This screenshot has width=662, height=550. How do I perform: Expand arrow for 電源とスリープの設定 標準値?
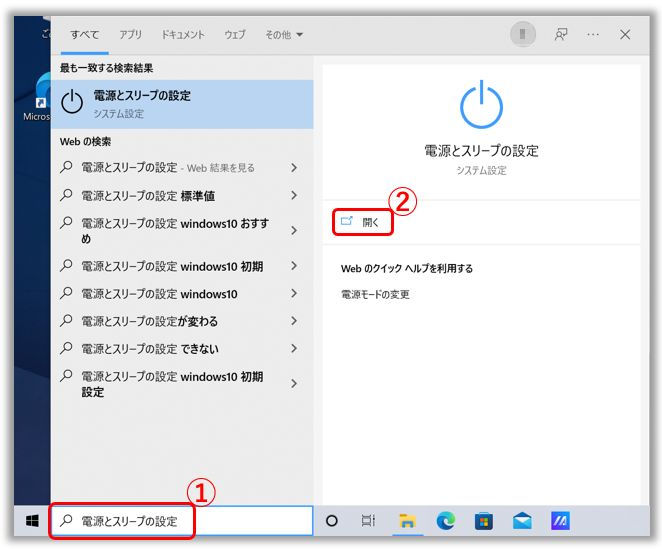coord(293,196)
